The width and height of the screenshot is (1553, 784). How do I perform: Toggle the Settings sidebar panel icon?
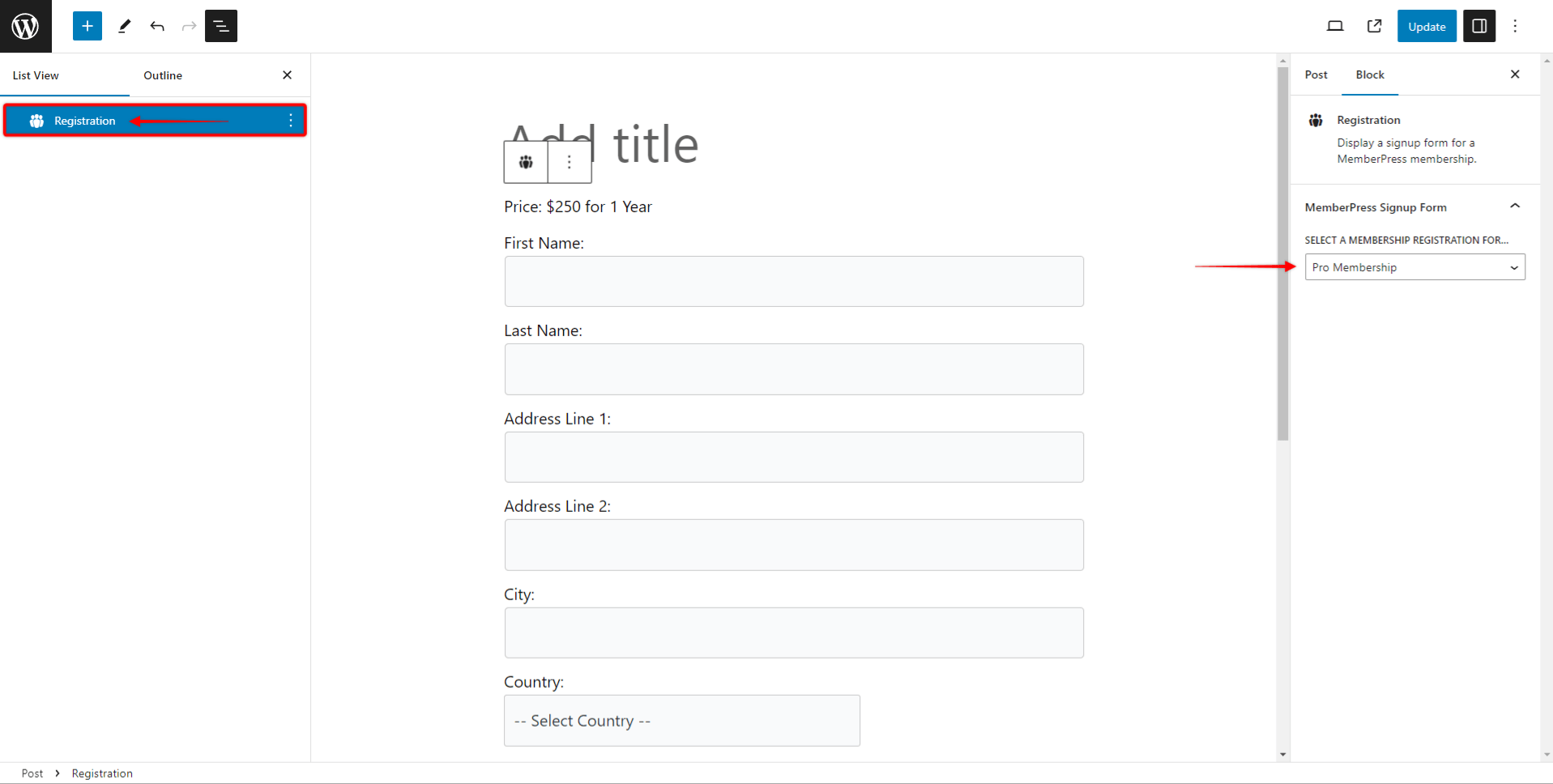(1478, 26)
